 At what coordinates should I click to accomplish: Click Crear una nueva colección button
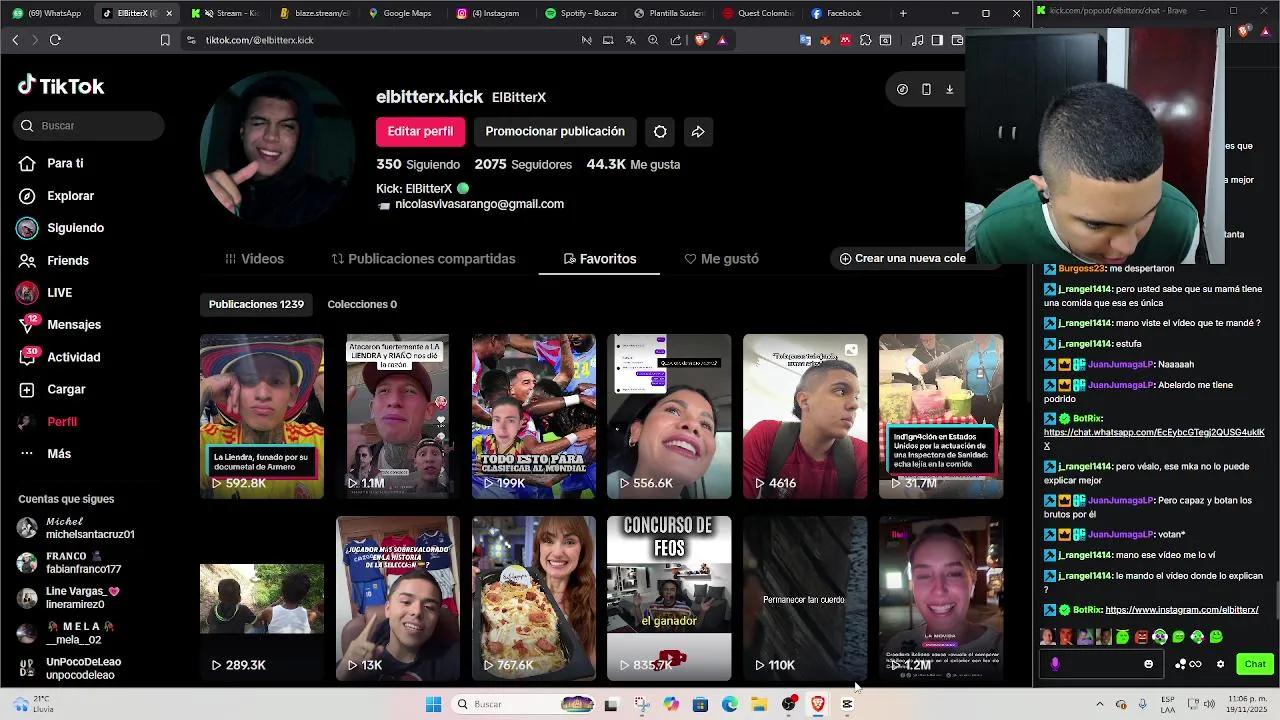click(903, 258)
